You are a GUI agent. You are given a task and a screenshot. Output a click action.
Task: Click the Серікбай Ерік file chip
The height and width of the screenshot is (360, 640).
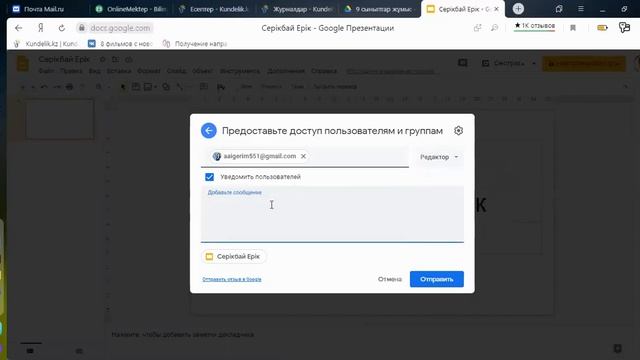(233, 257)
